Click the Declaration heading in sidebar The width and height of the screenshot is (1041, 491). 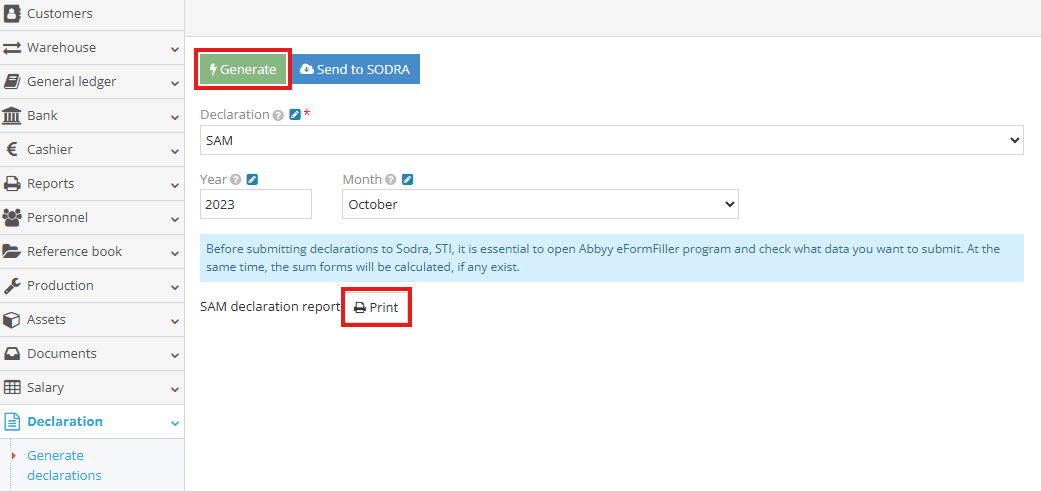65,421
